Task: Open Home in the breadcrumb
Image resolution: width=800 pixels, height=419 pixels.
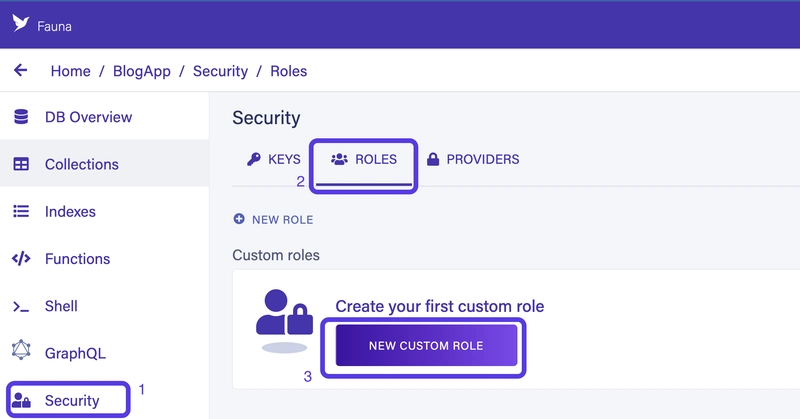Action: click(x=70, y=71)
